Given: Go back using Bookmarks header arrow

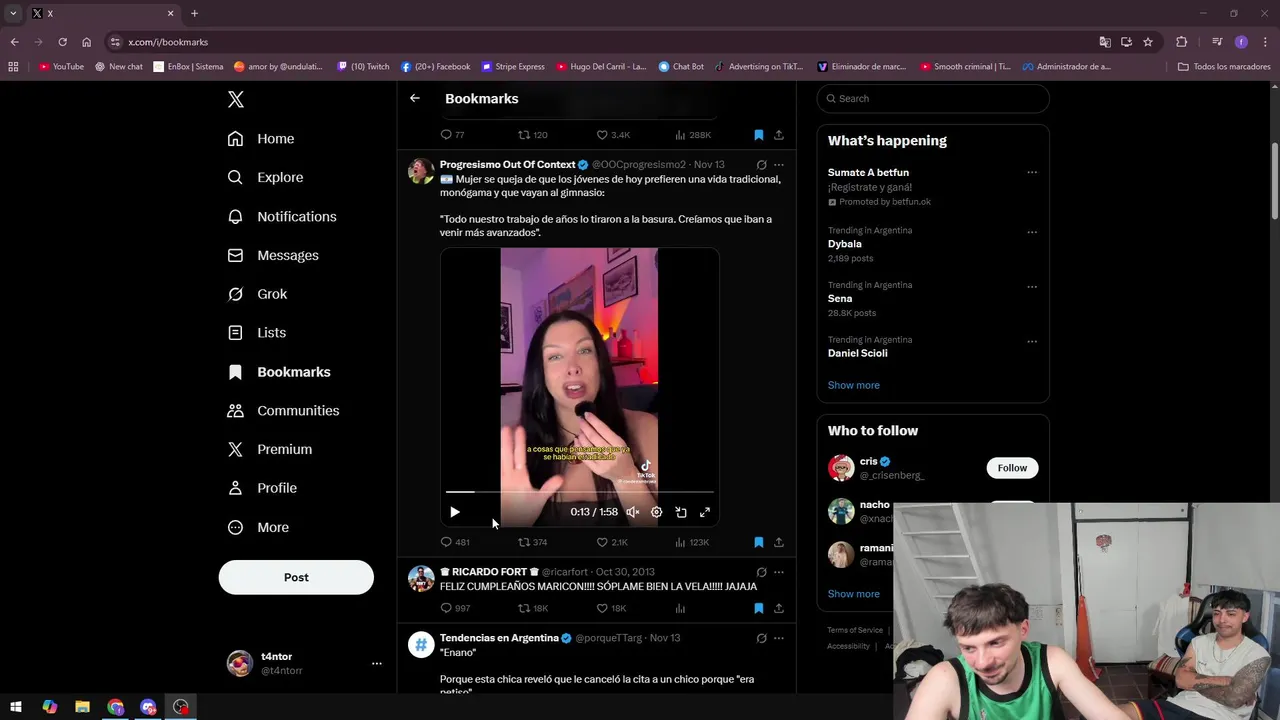Looking at the screenshot, I should point(415,98).
